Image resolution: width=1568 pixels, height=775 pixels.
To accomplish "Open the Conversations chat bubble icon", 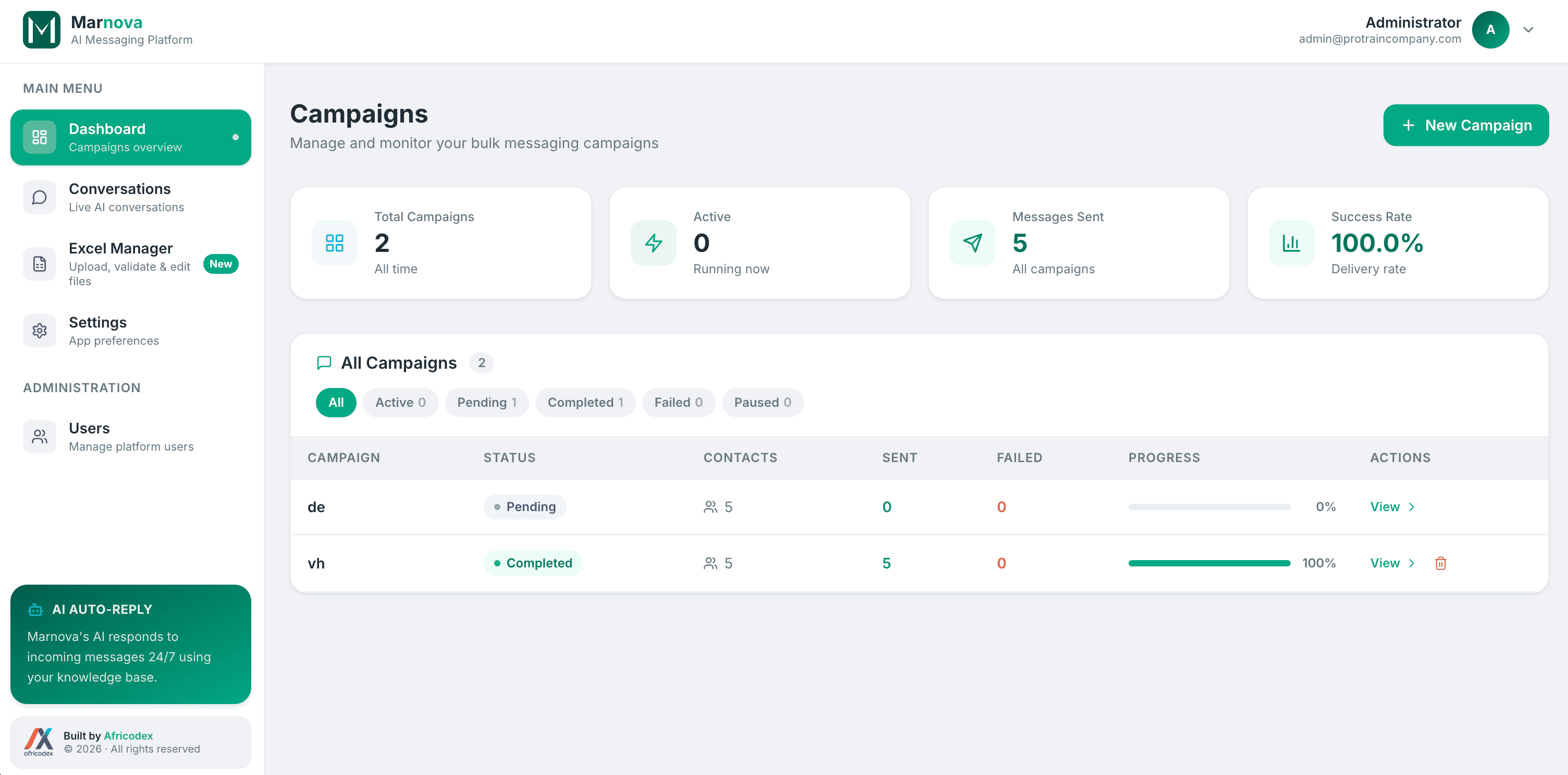I will 39,197.
